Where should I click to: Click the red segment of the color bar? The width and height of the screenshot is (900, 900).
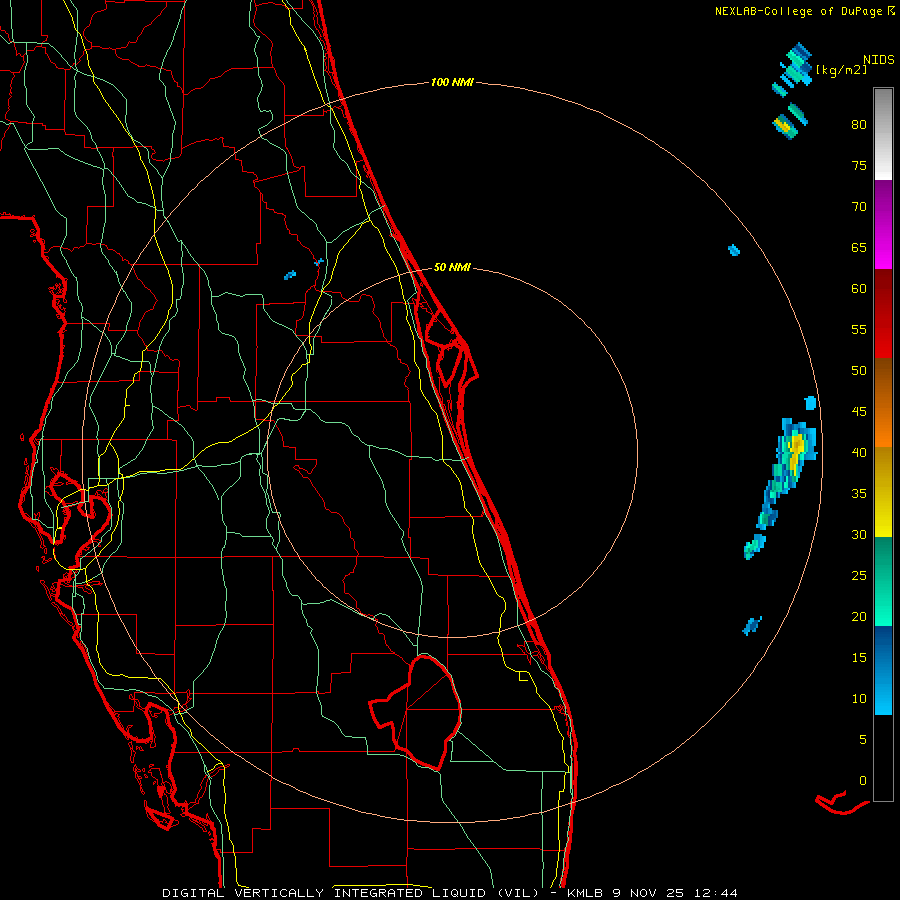tap(883, 314)
